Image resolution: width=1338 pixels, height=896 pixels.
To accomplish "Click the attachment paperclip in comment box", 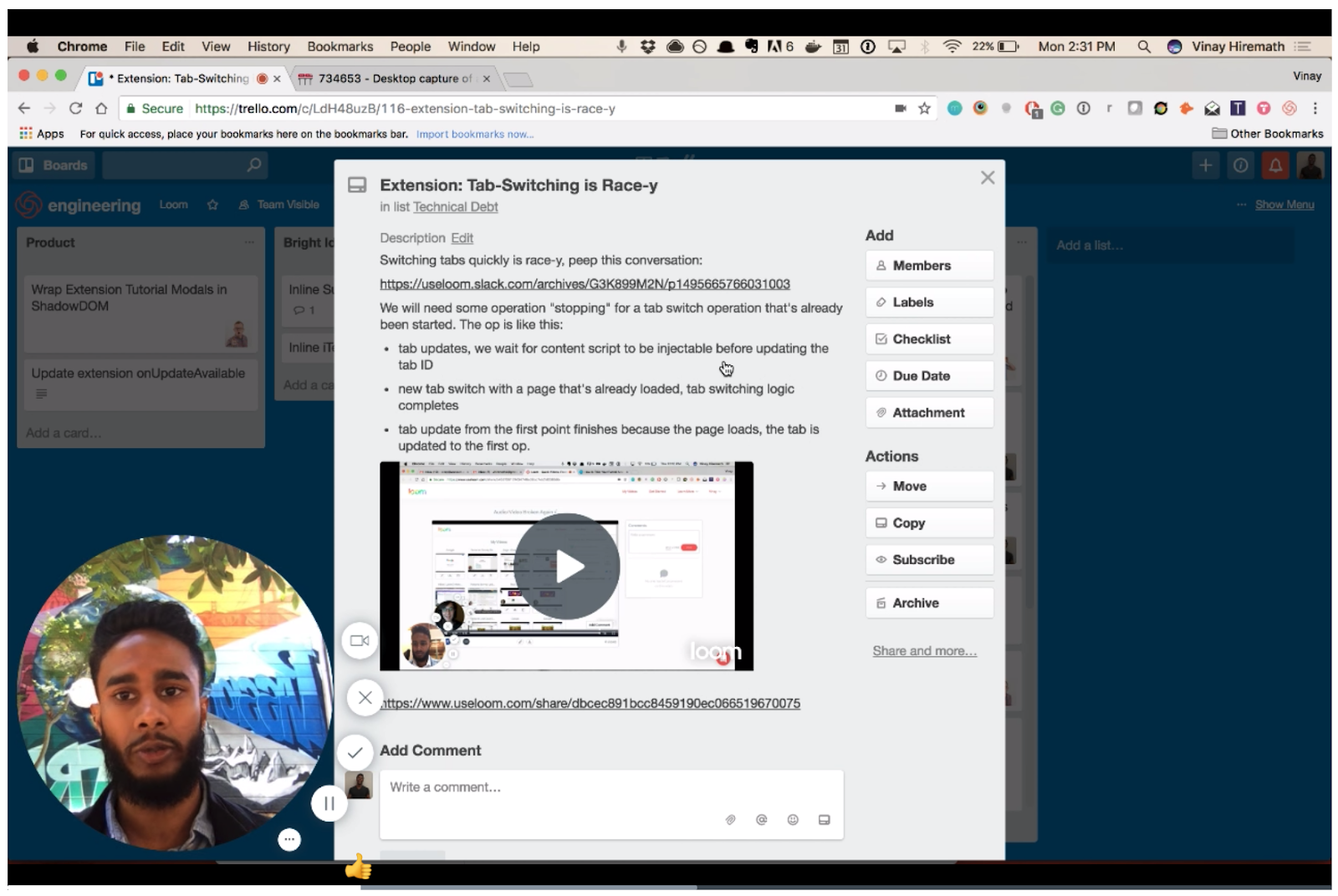I will click(730, 820).
